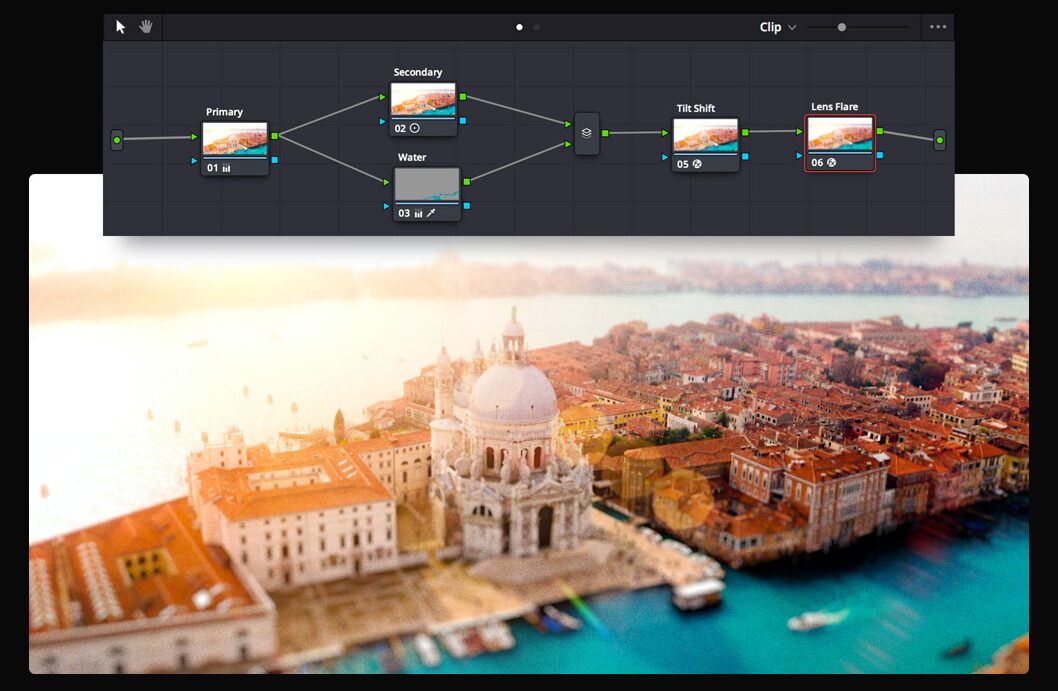Select the Tilt Shift node thumbnail
Image resolution: width=1058 pixels, height=691 pixels.
coord(705,135)
